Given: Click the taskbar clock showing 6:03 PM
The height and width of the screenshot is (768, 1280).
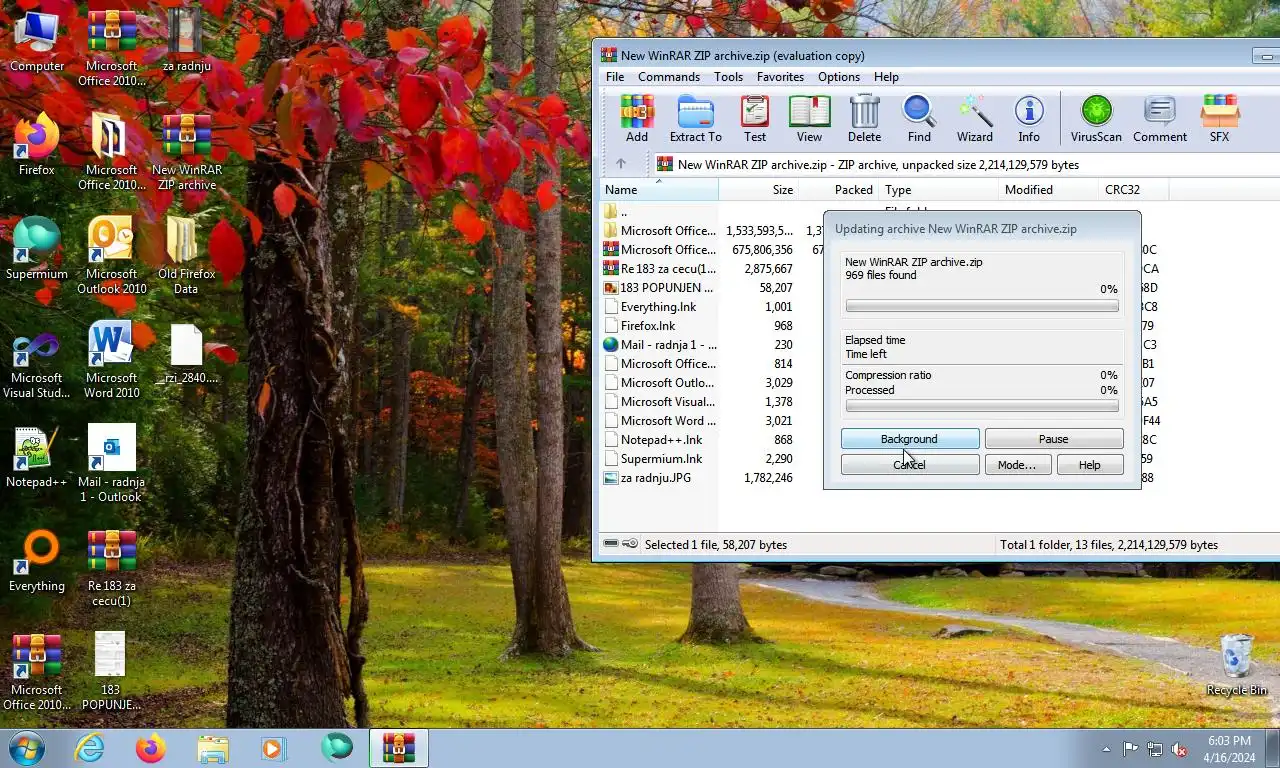Looking at the screenshot, I should point(1229,749).
